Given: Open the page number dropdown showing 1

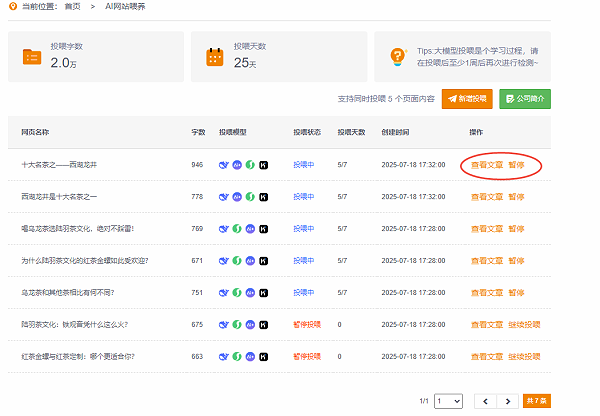Looking at the screenshot, I should pyautogui.click(x=448, y=401).
